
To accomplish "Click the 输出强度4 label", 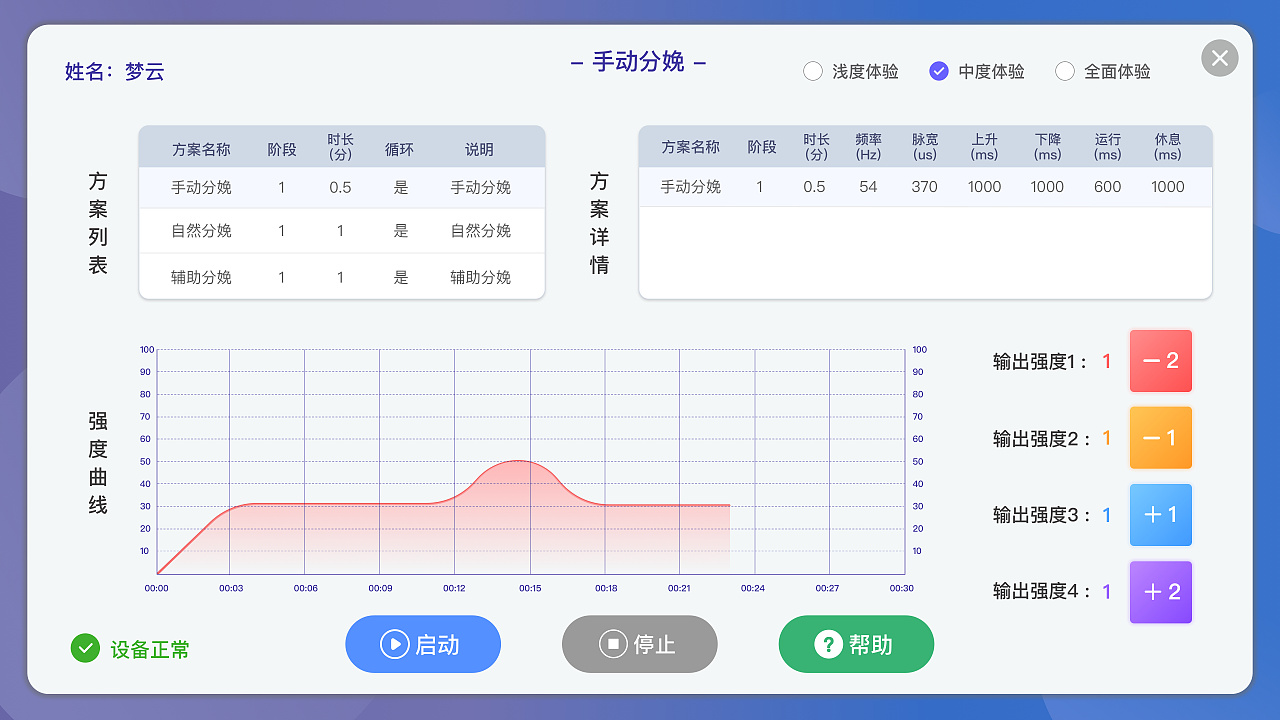I will tap(1040, 591).
